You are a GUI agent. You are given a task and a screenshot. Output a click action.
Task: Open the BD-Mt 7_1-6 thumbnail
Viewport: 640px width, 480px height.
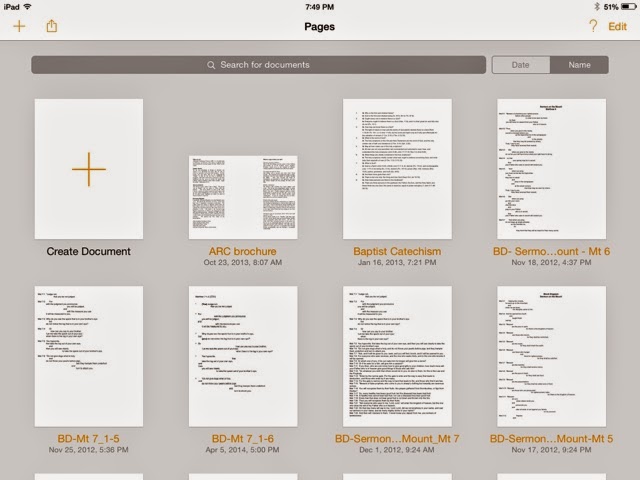coord(243,356)
